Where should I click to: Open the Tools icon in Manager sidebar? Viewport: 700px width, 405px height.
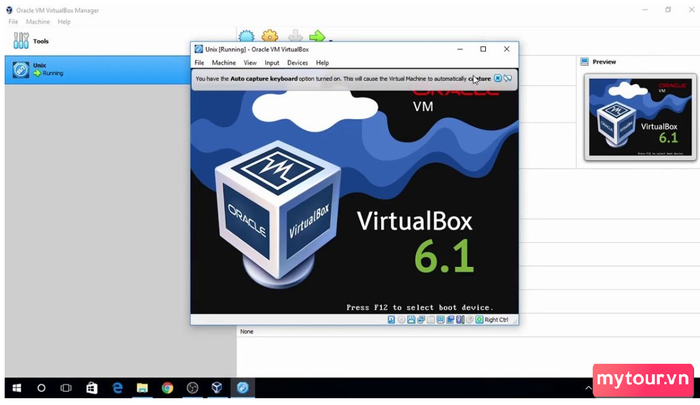21,41
